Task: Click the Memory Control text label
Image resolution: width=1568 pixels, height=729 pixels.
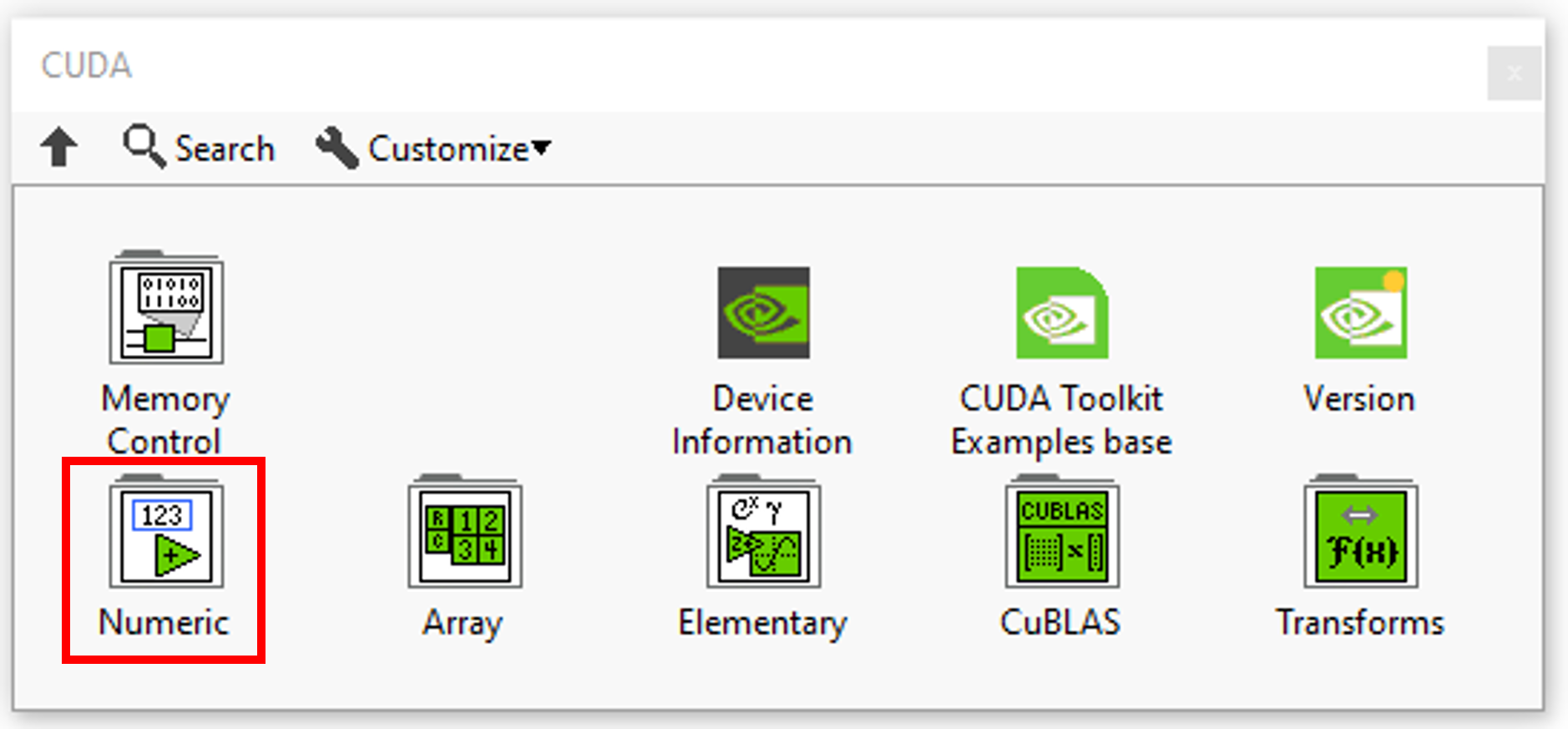Action: coord(165,420)
